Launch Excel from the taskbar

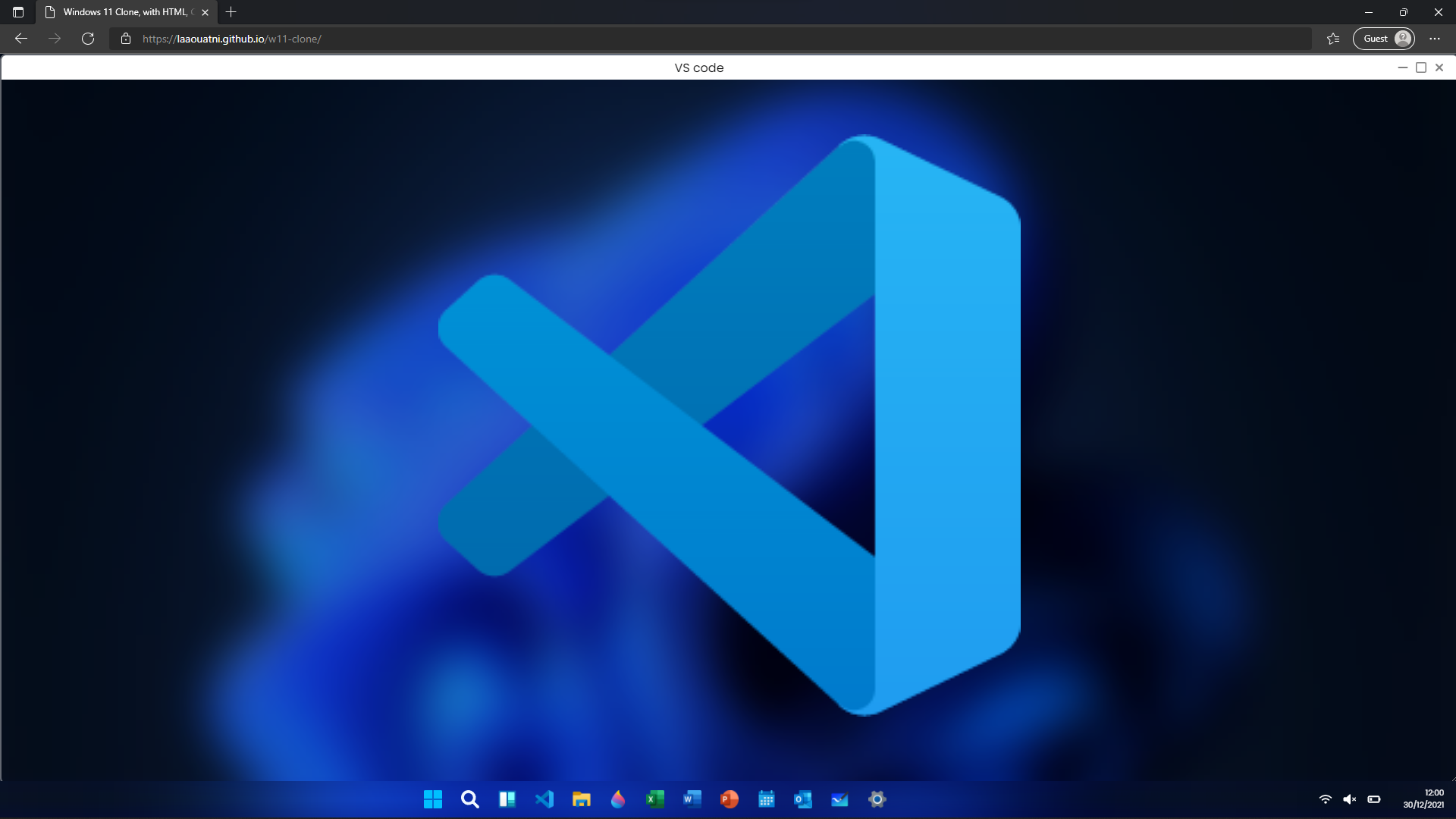(655, 799)
